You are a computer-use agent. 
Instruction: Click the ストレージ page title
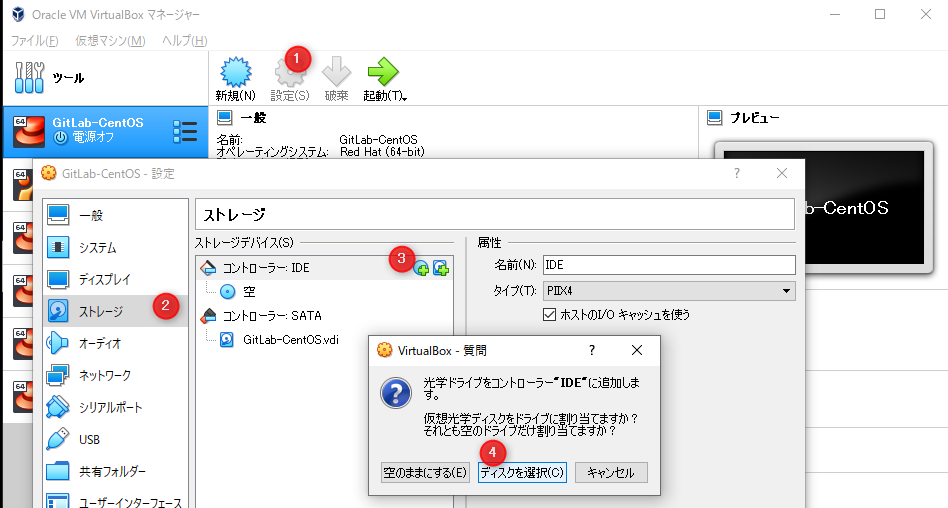pos(234,215)
